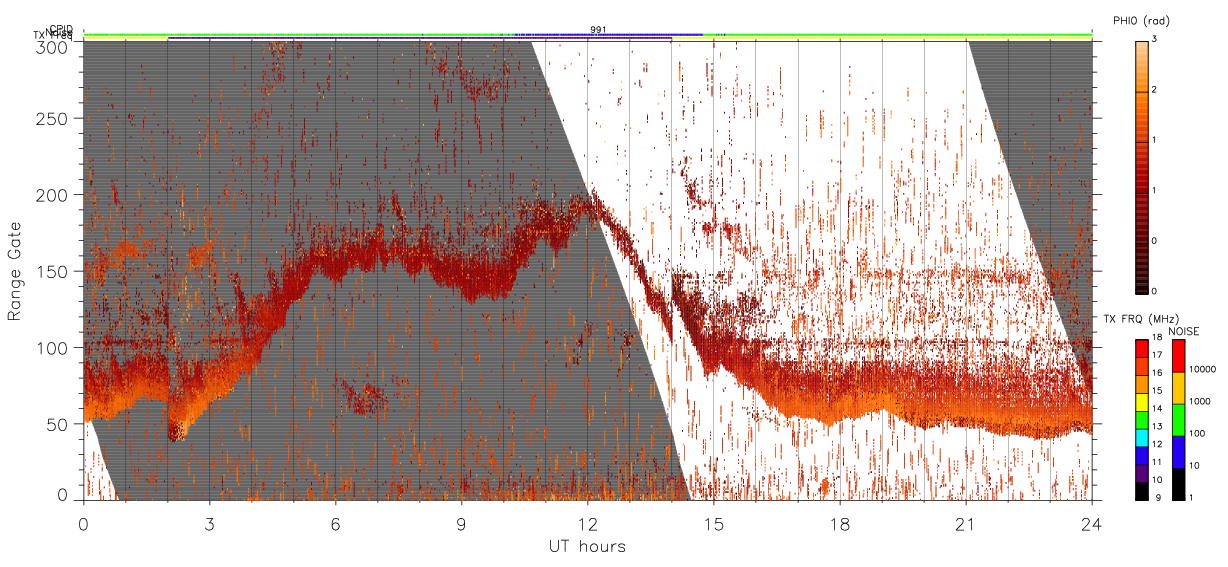1228x567 pixels.
Task: Click the '17' label on the TX FRQ scale
Action: click(1157, 355)
